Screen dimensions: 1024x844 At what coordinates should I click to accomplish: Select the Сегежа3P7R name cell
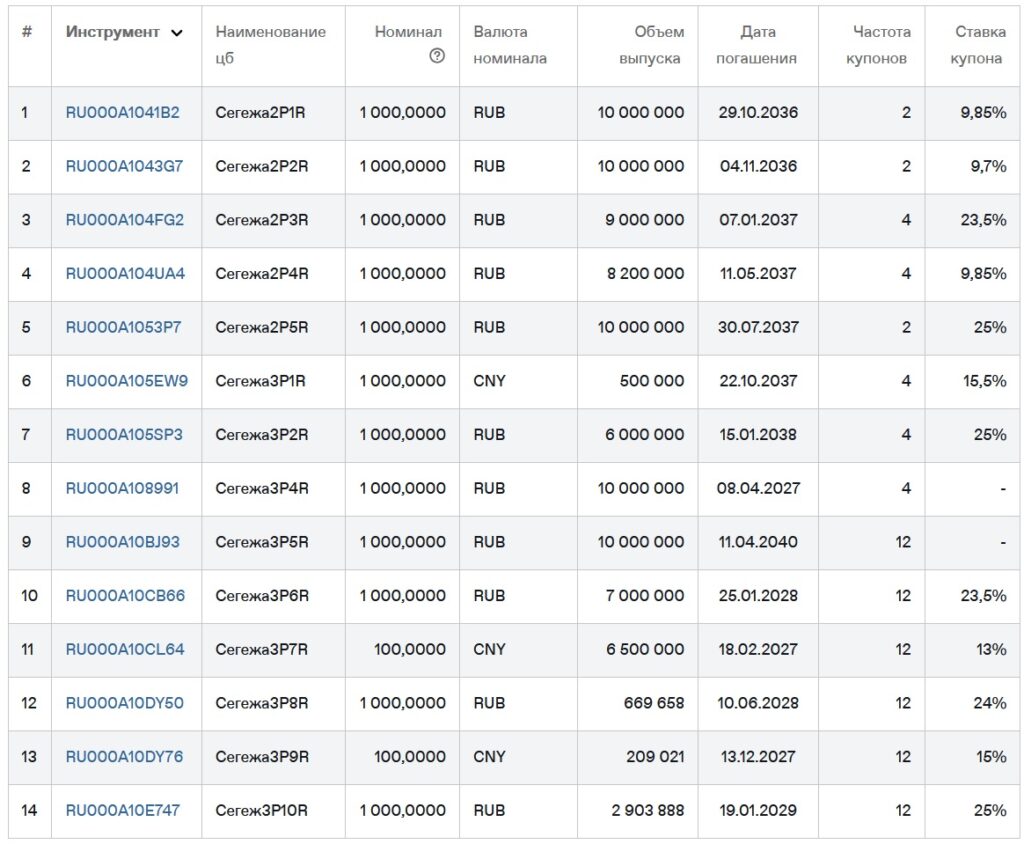(262, 649)
